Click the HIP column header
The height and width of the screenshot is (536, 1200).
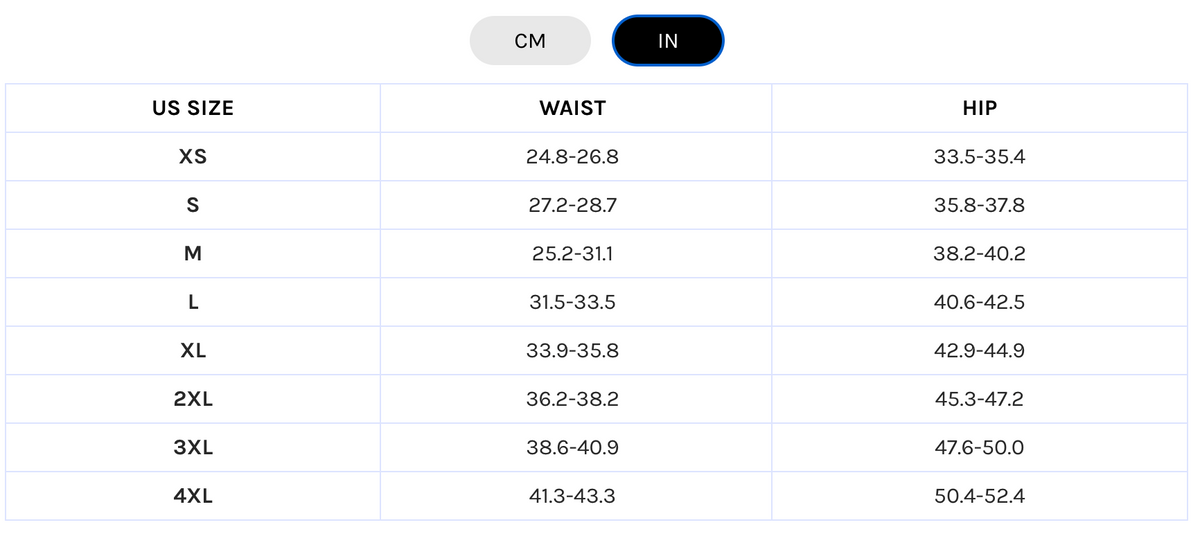tap(979, 108)
